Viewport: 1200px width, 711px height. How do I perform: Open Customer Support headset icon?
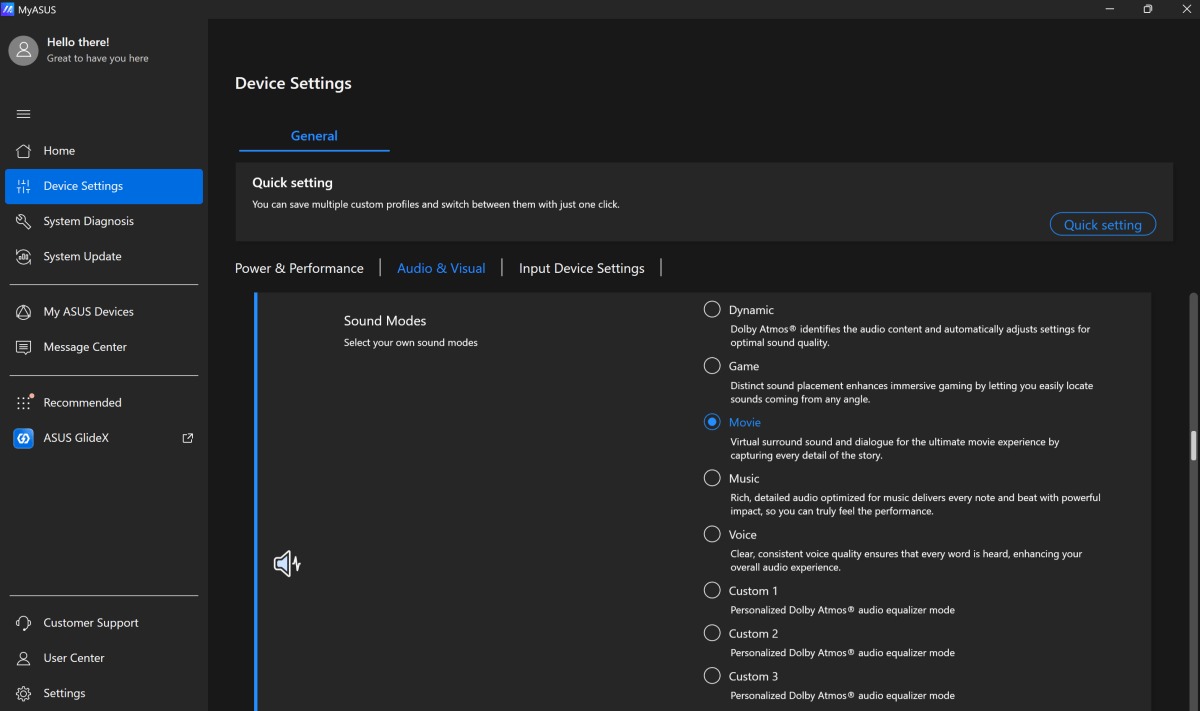coord(24,623)
